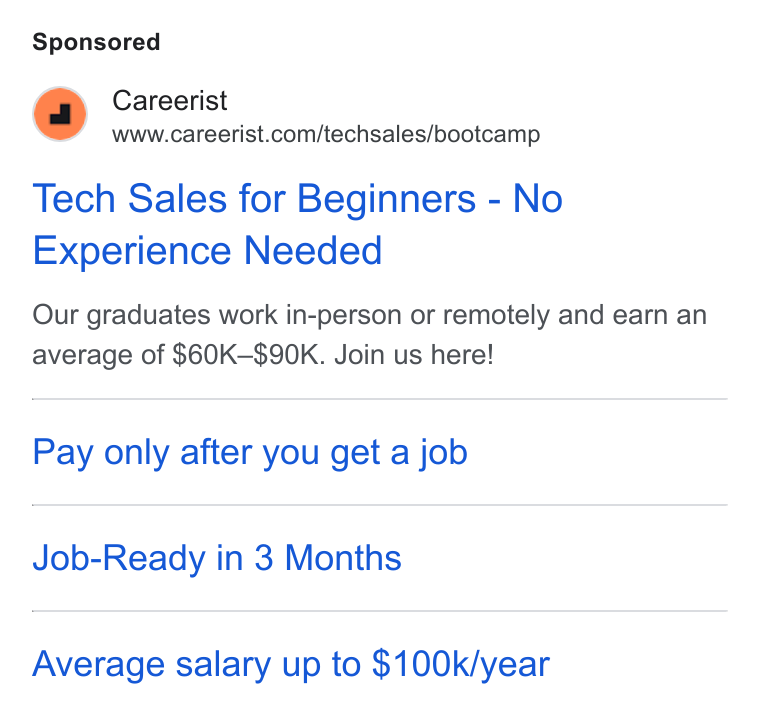Click the word Pay in the first sitelink
760x716 pixels.
pos(63,452)
